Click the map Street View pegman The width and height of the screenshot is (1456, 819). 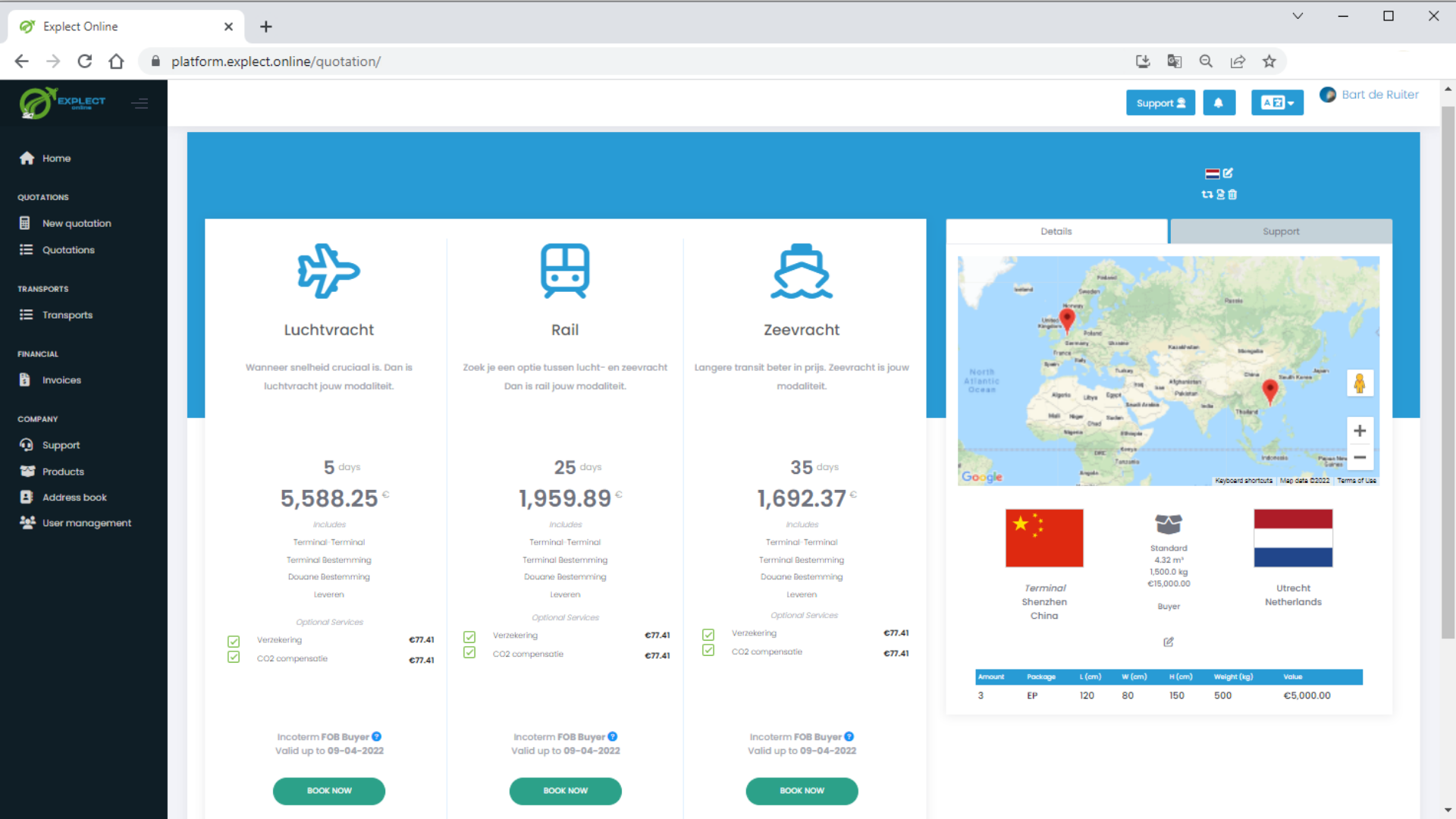1359,383
